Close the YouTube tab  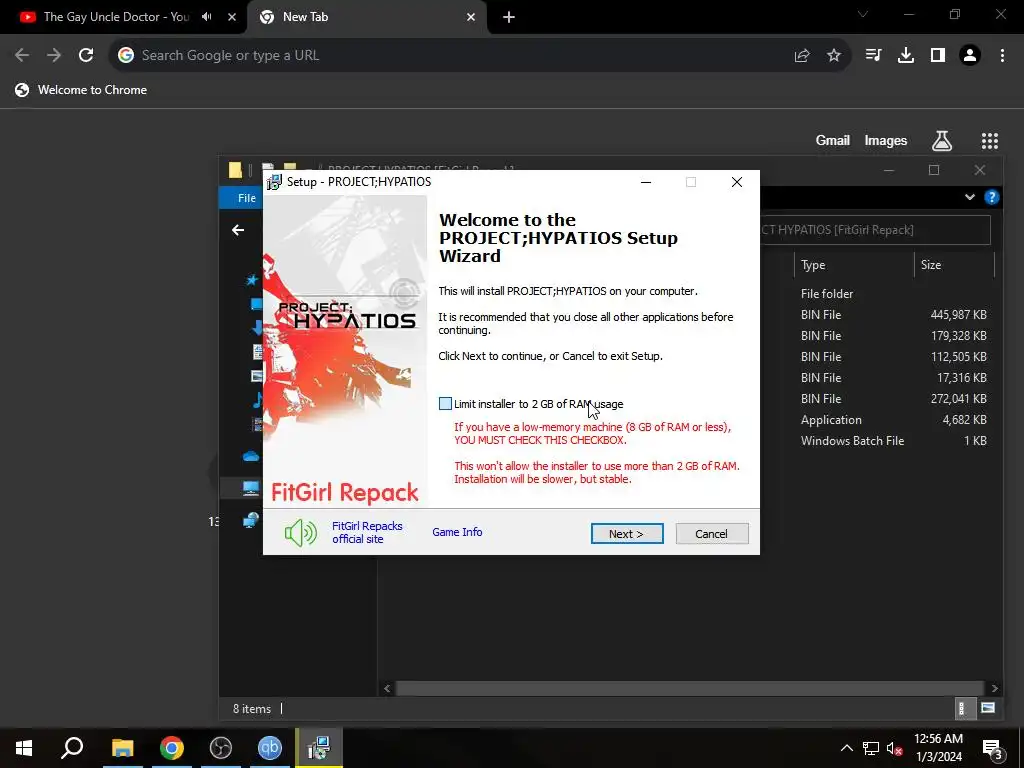click(x=232, y=17)
